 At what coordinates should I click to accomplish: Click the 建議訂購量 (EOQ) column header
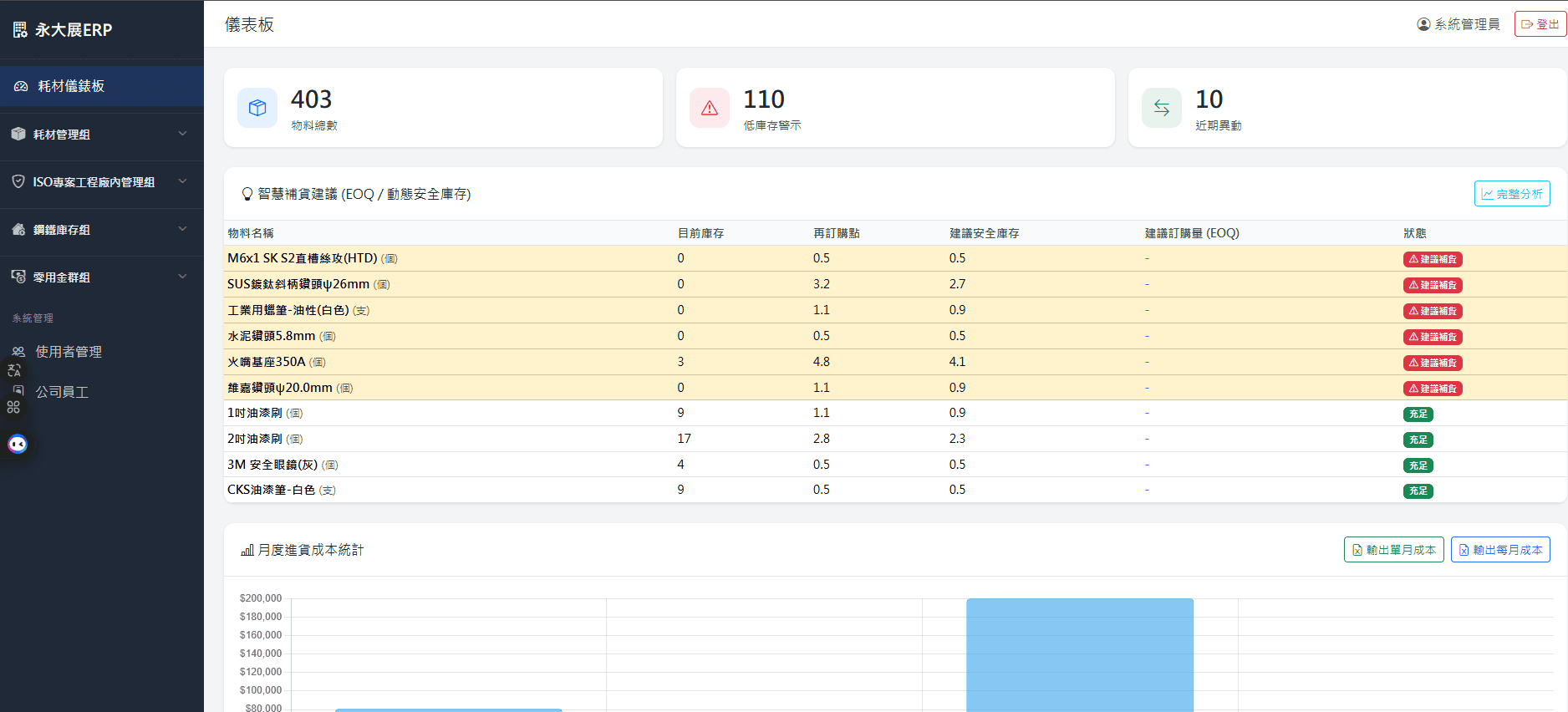pos(1192,233)
